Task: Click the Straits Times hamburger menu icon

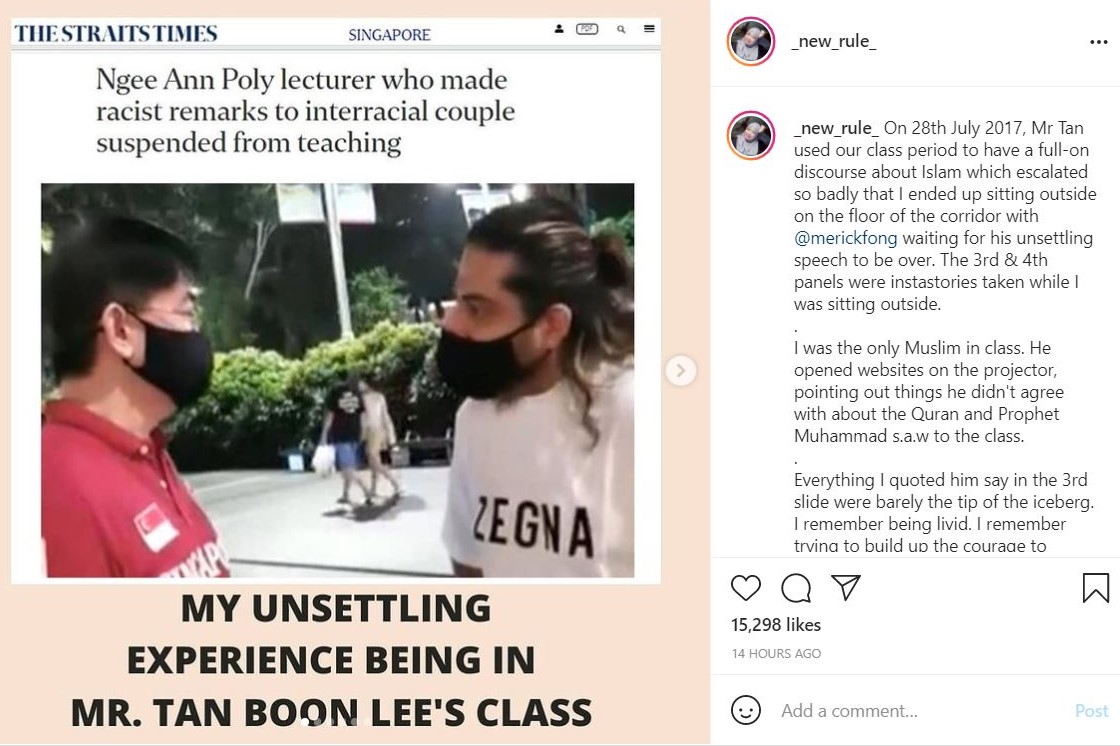Action: point(649,29)
